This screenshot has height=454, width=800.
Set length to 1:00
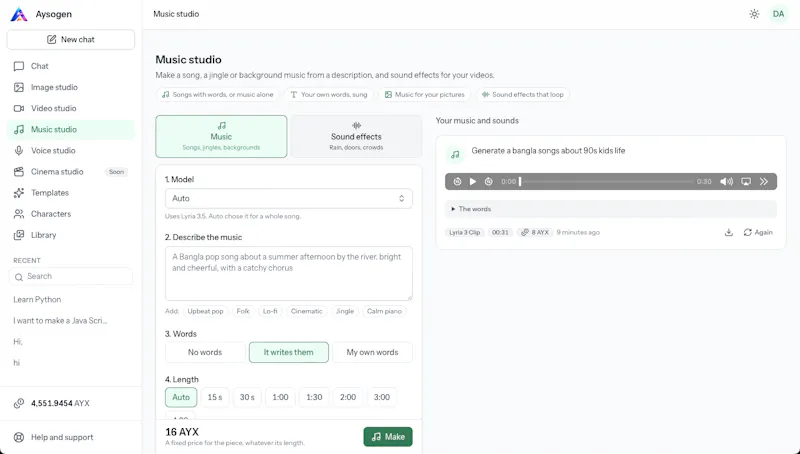[x=280, y=397]
